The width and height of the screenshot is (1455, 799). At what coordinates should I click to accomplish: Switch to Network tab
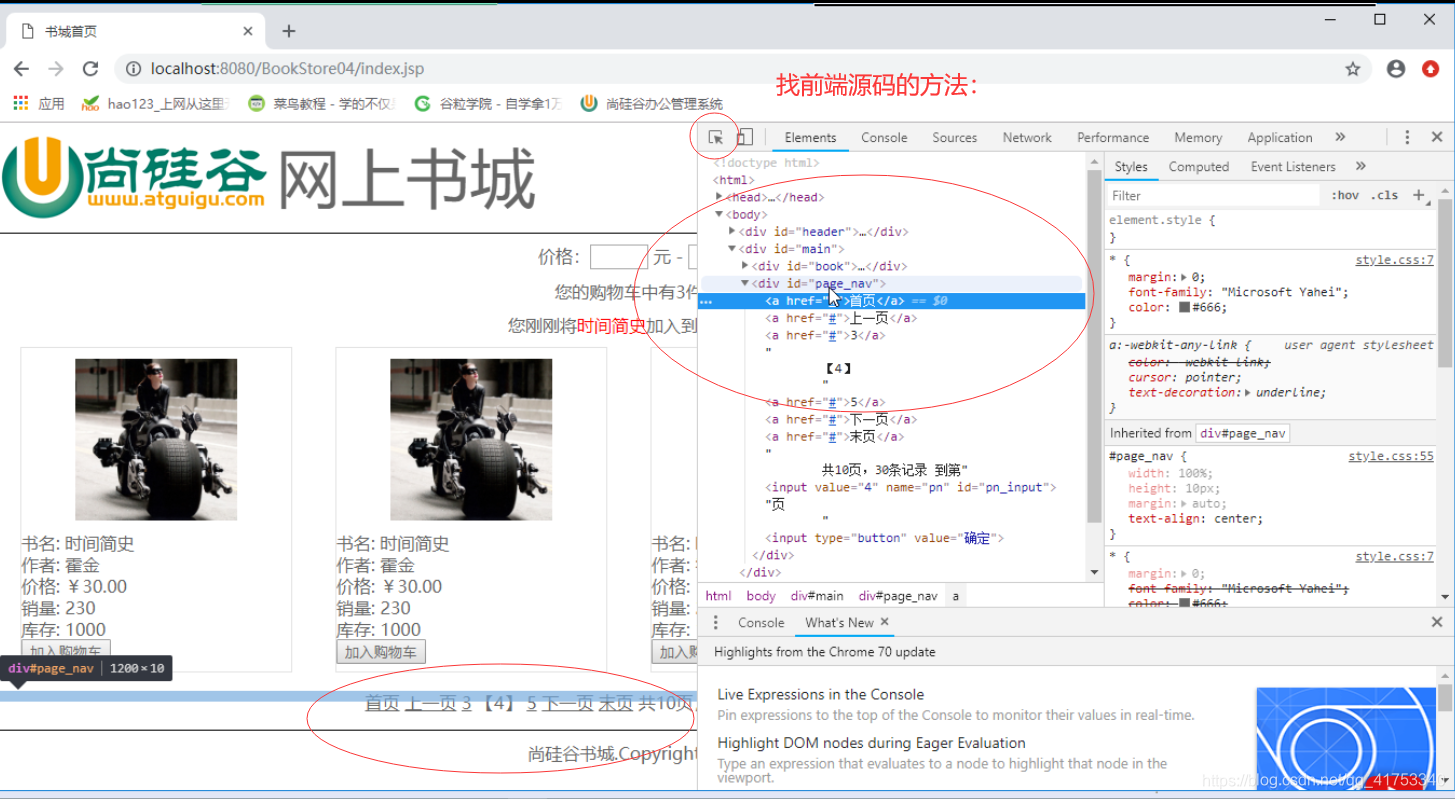tap(1027, 138)
